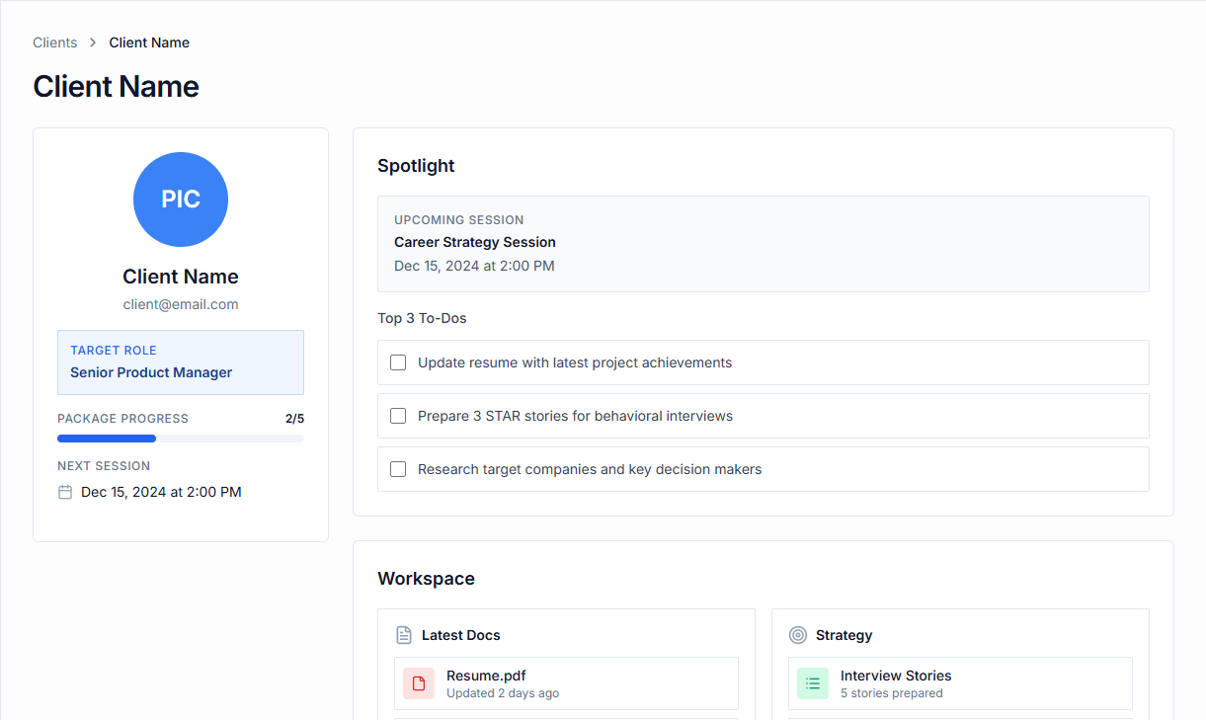Viewport: 1206px width, 720px height.
Task: Click the client@email.com address
Action: pyautogui.click(x=180, y=303)
